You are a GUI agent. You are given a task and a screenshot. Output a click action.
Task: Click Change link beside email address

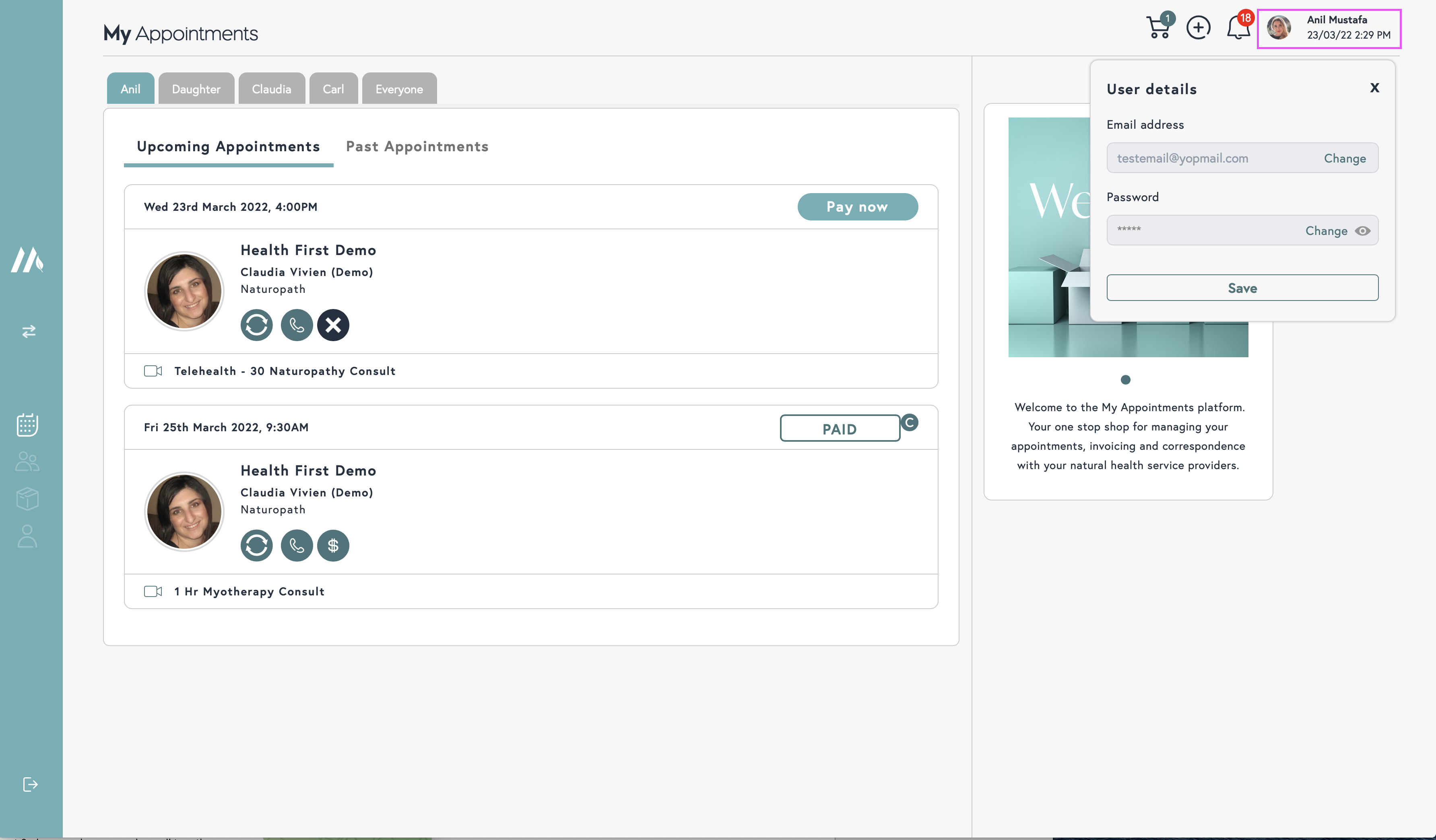[1344, 159]
